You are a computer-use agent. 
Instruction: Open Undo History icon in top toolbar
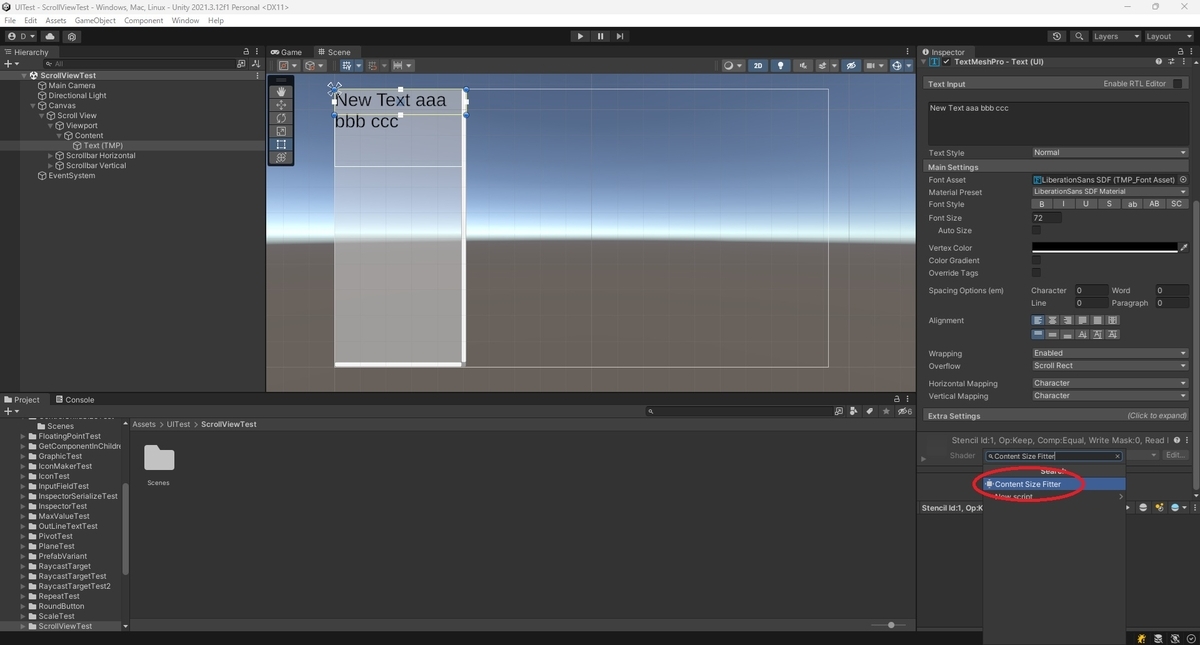coord(1057,36)
